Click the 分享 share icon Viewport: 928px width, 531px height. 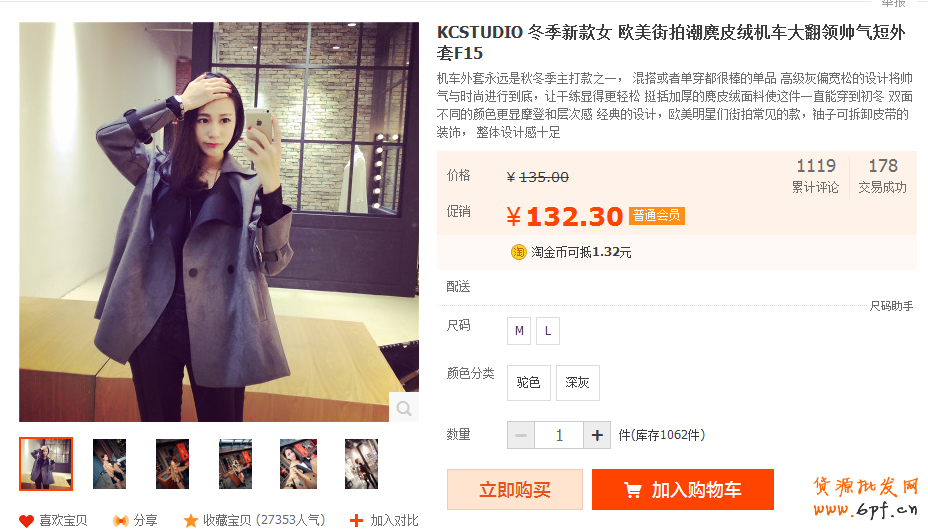coord(120,521)
